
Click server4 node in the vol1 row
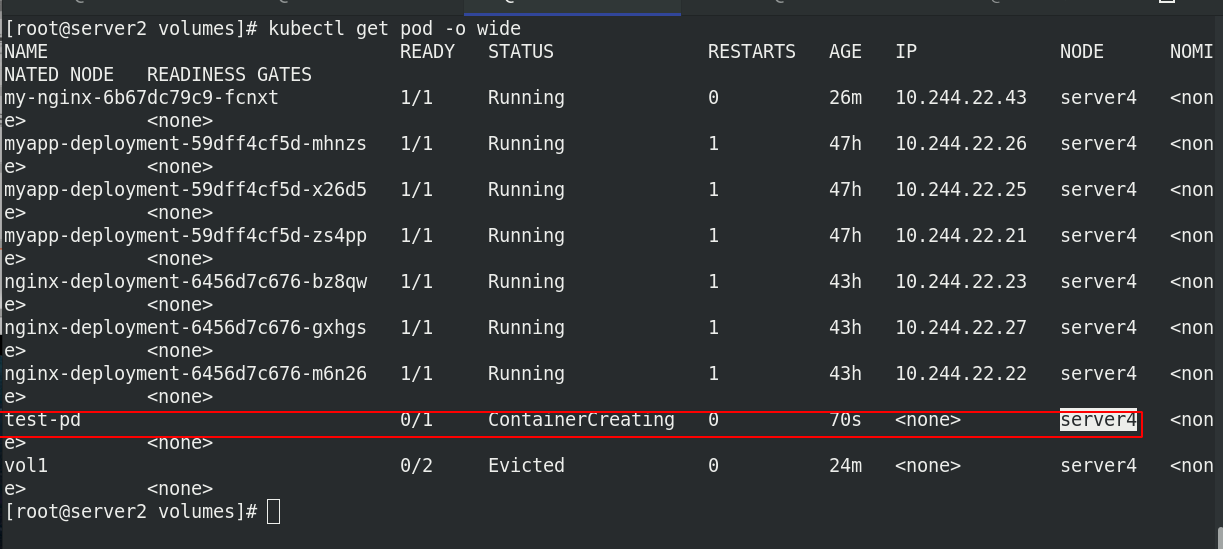[1098, 466]
